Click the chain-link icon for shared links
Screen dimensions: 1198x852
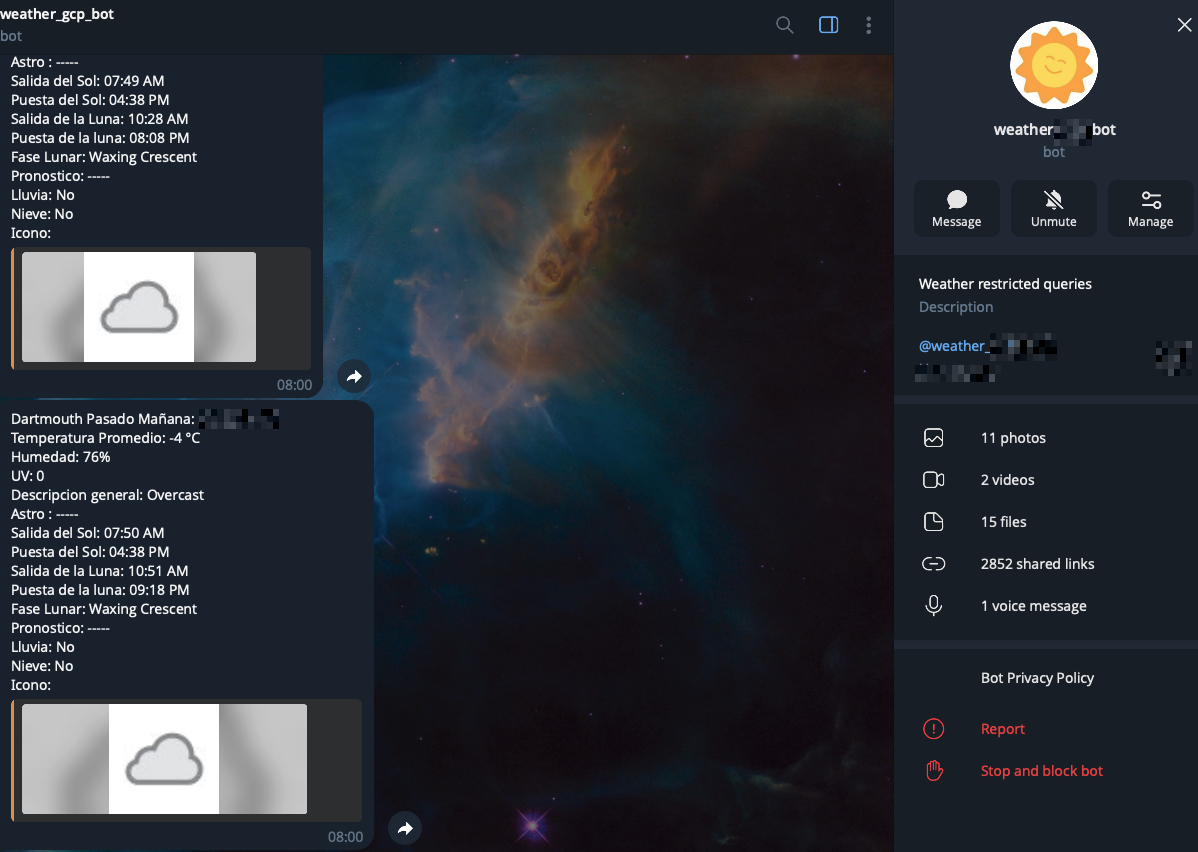tap(933, 563)
